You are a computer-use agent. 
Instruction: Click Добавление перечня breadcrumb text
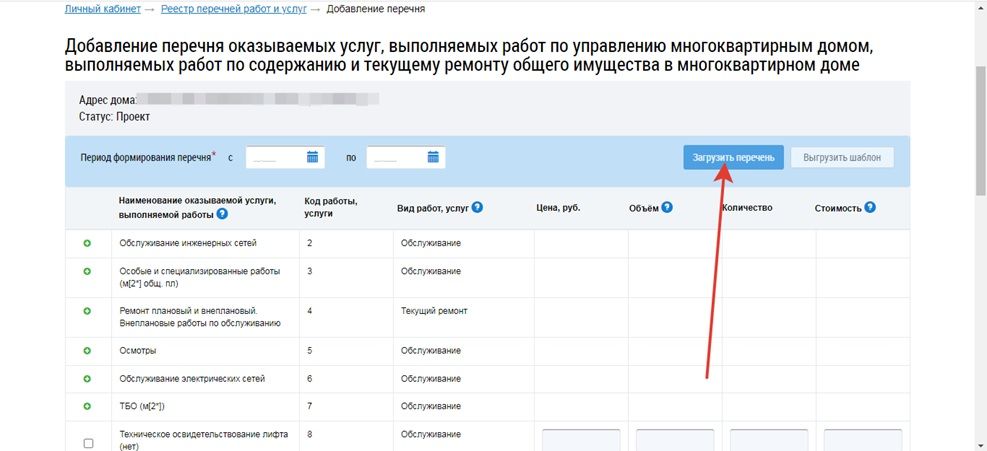pyautogui.click(x=376, y=9)
